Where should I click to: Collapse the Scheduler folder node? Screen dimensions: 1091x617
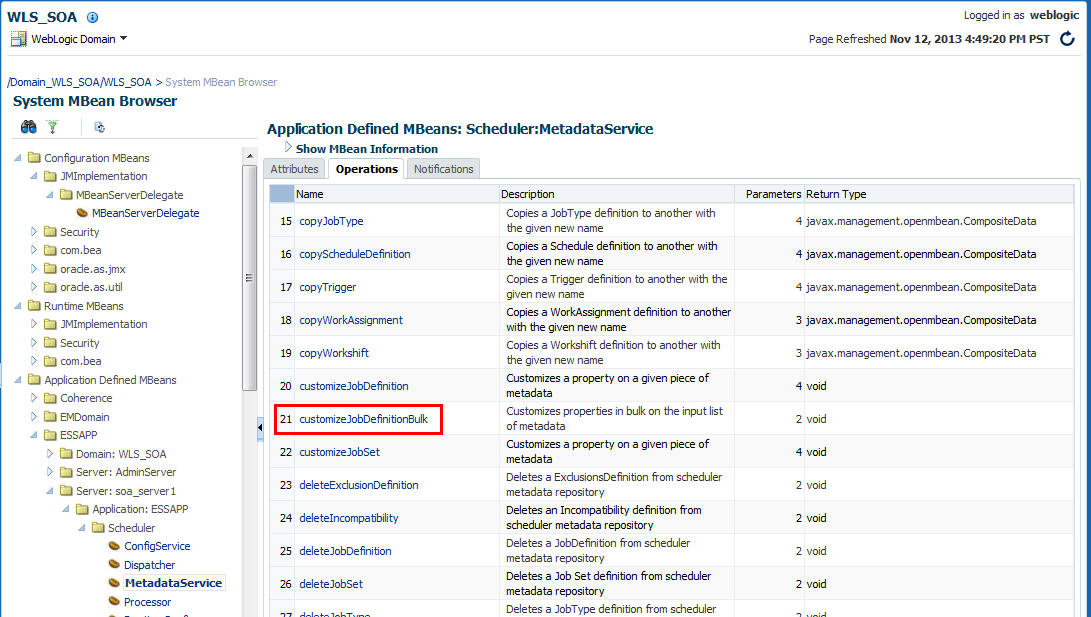(81, 528)
